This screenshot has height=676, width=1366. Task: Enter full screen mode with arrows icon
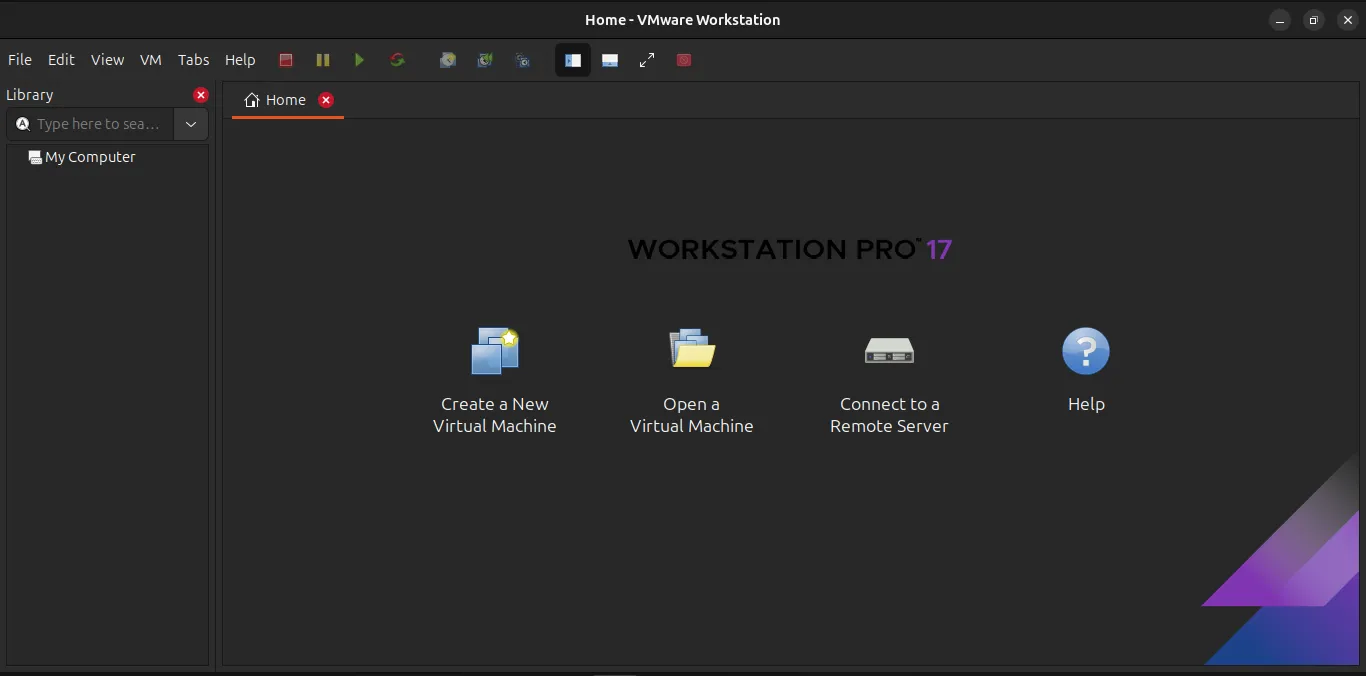click(647, 60)
